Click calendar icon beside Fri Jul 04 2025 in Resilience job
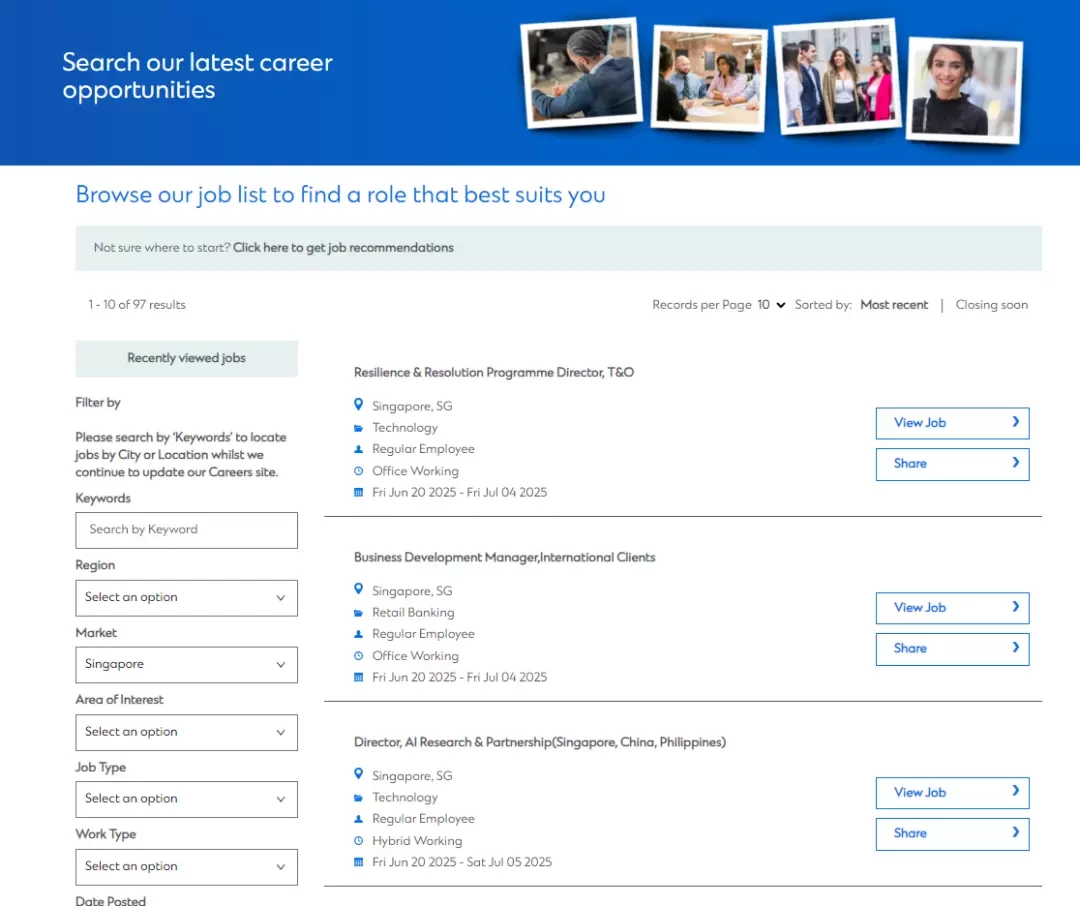1080x906 pixels. (358, 493)
